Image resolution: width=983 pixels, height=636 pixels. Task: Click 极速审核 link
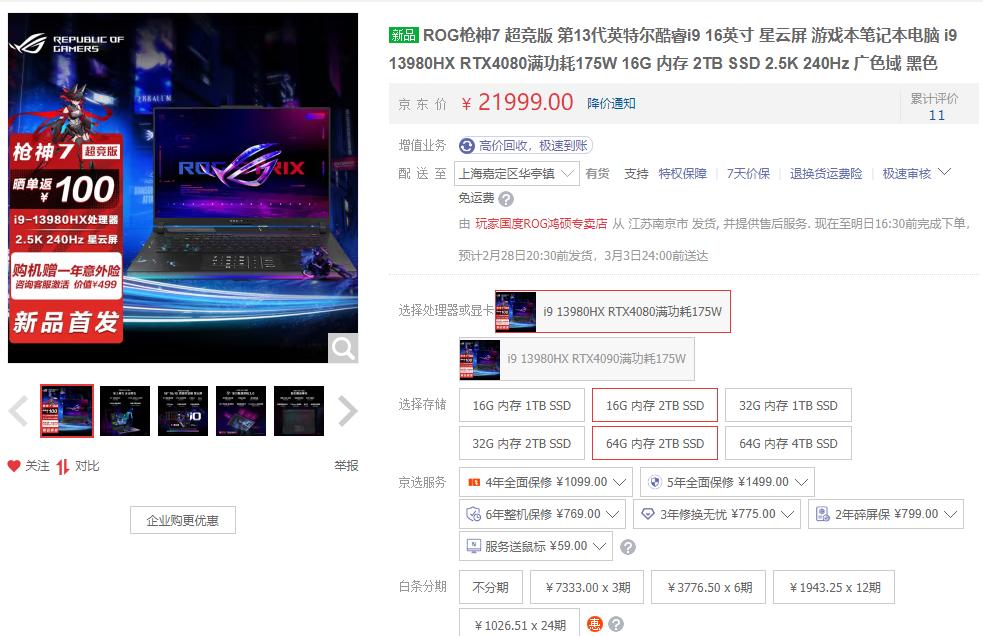907,174
